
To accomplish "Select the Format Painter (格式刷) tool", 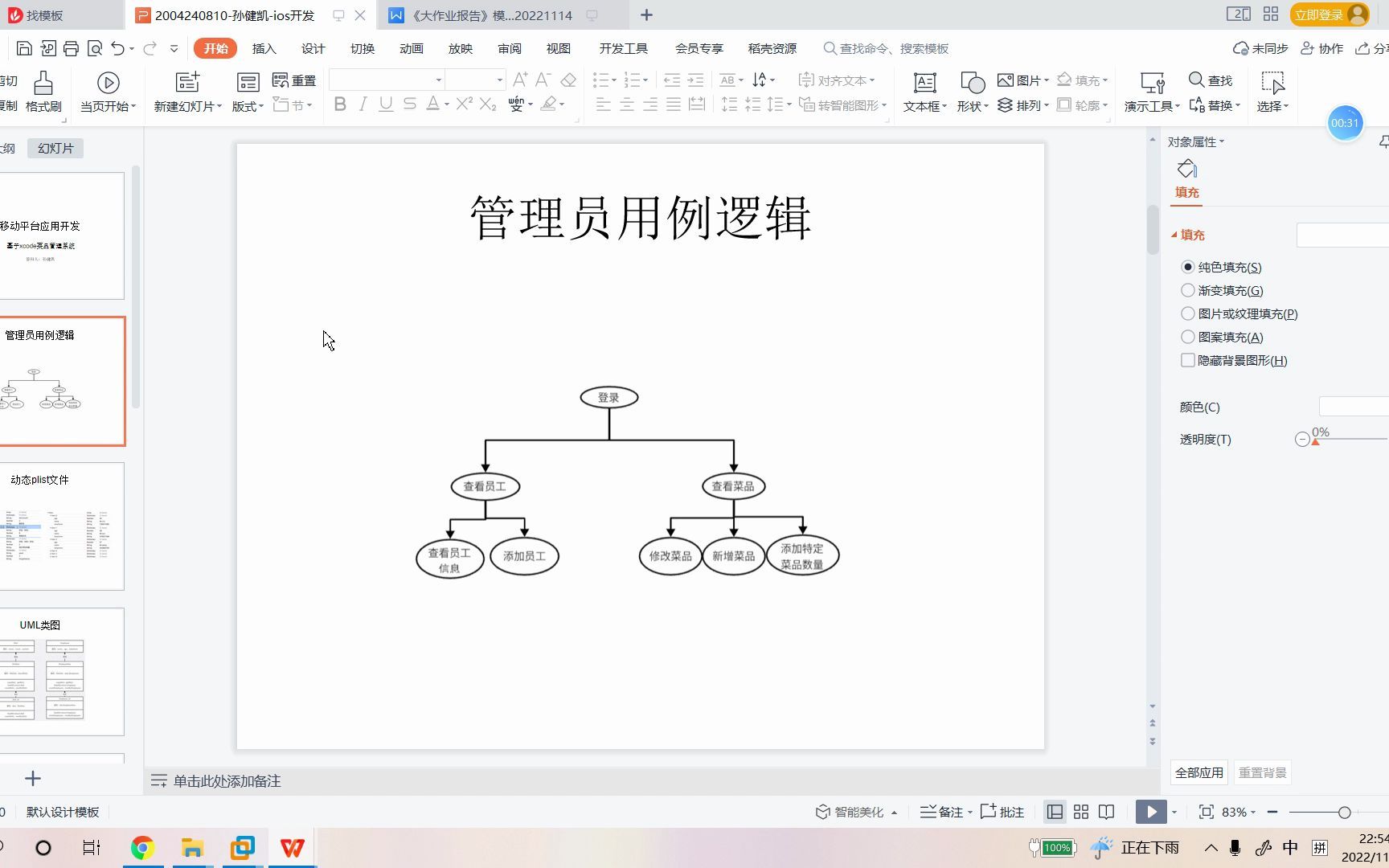I will click(x=43, y=90).
